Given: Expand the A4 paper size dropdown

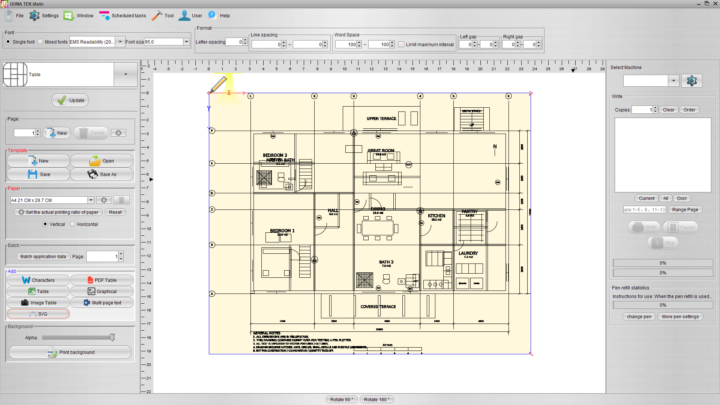Looking at the screenshot, I should coord(90,200).
